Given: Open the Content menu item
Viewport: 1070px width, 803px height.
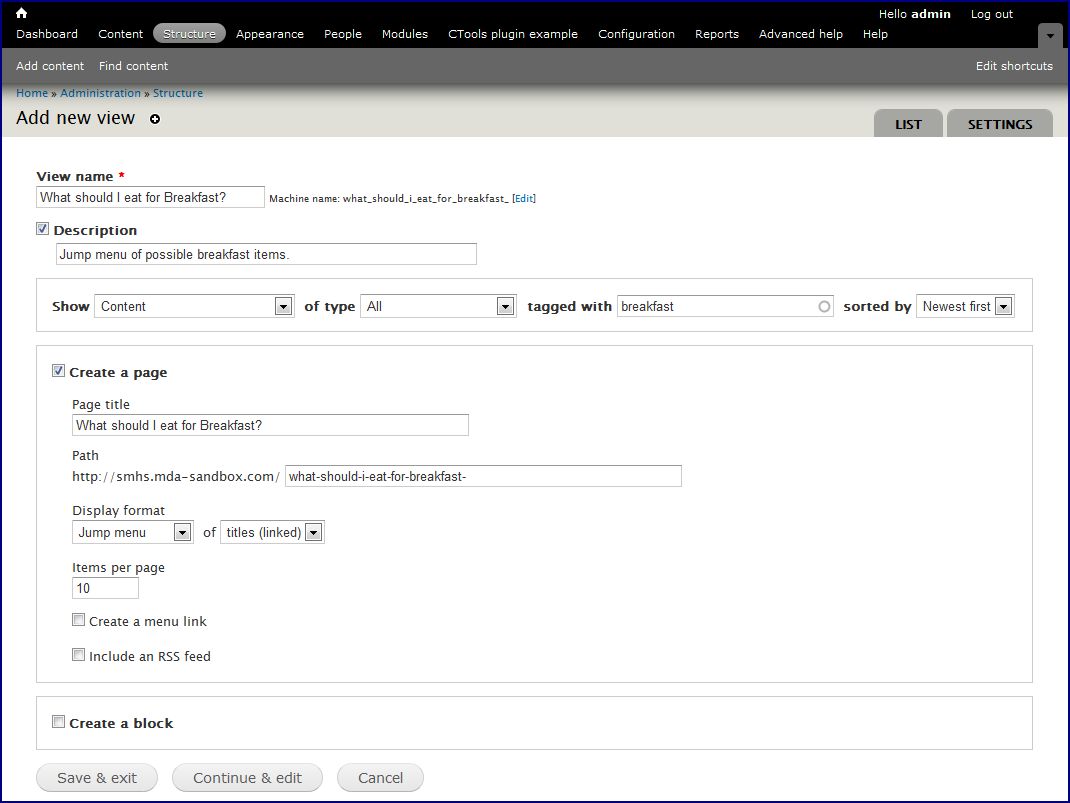Looking at the screenshot, I should 121,34.
